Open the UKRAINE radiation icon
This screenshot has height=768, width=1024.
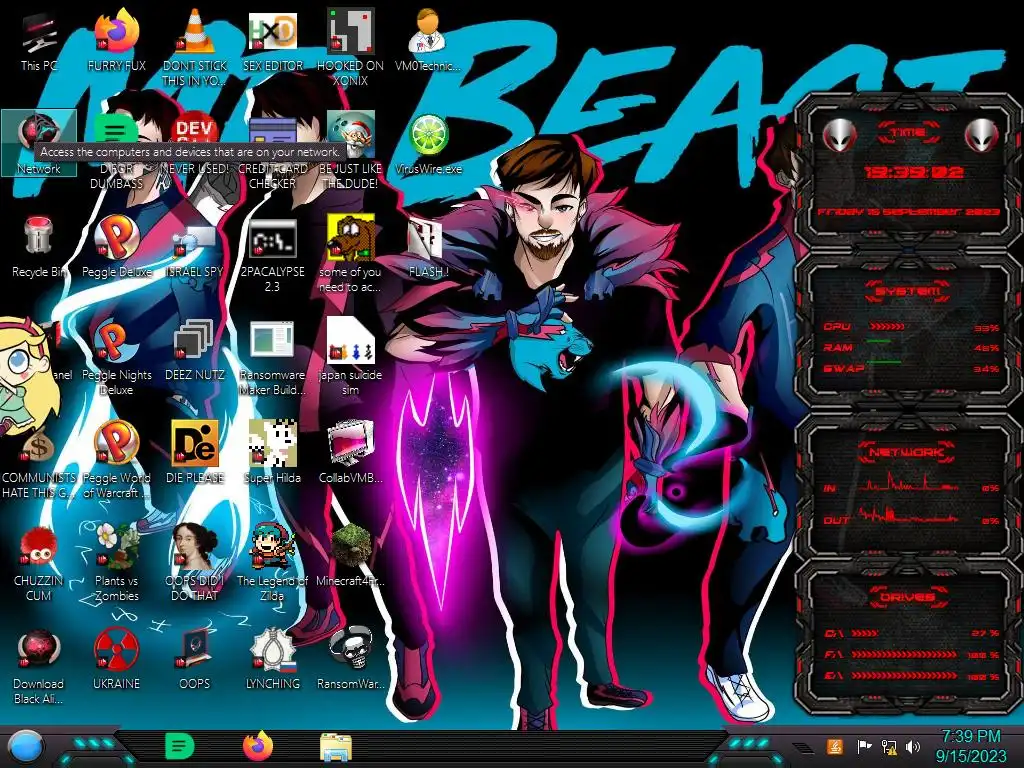pyautogui.click(x=116, y=658)
